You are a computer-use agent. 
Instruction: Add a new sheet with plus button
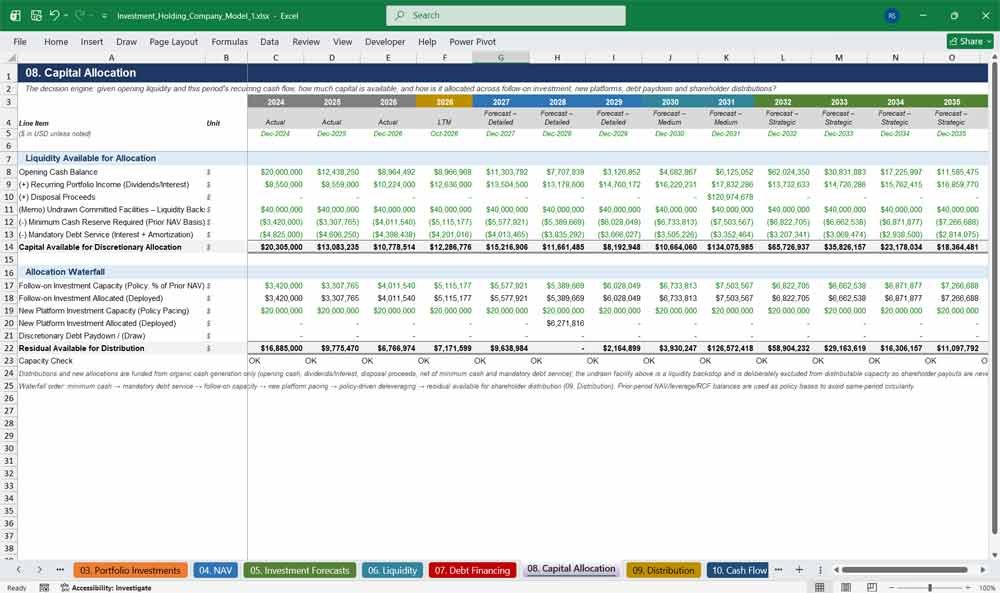(x=798, y=569)
